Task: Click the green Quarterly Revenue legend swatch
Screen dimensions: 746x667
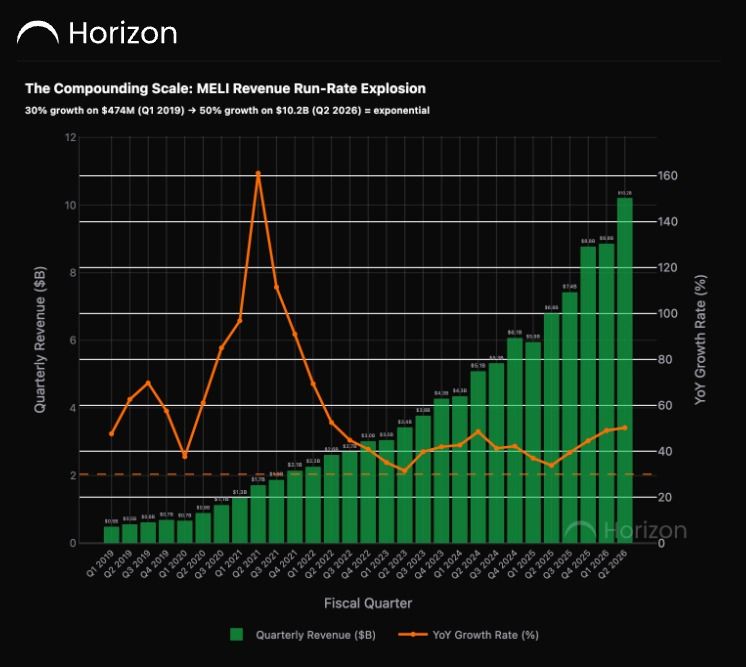Action: click(x=236, y=634)
